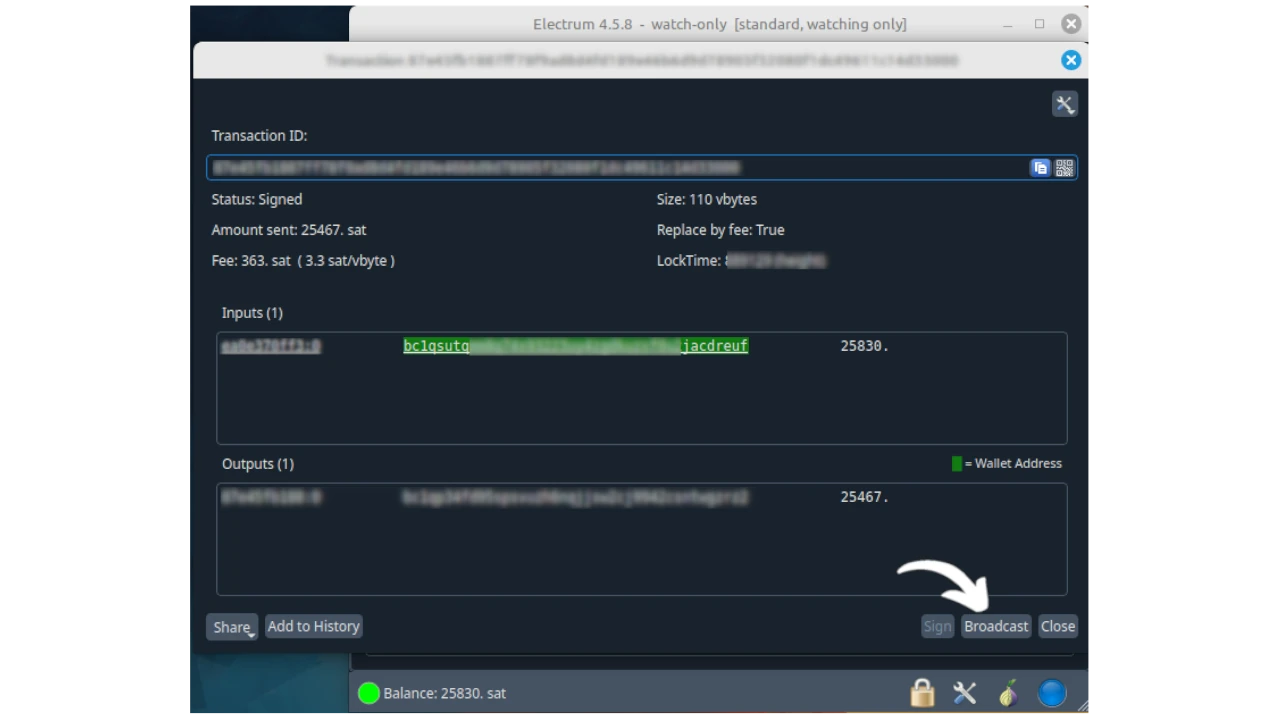Click the greyed-out Sign button
Image resolution: width=1280 pixels, height=720 pixels.
[x=937, y=626]
